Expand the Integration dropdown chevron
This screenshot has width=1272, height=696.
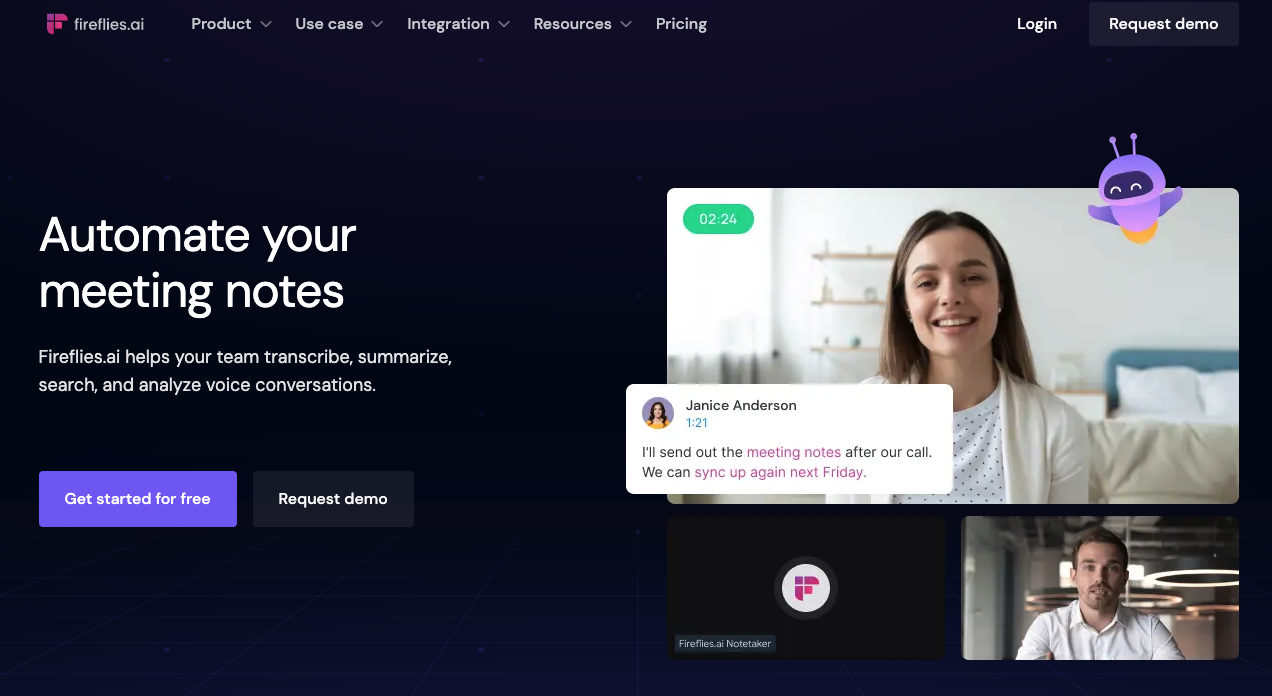tap(503, 24)
